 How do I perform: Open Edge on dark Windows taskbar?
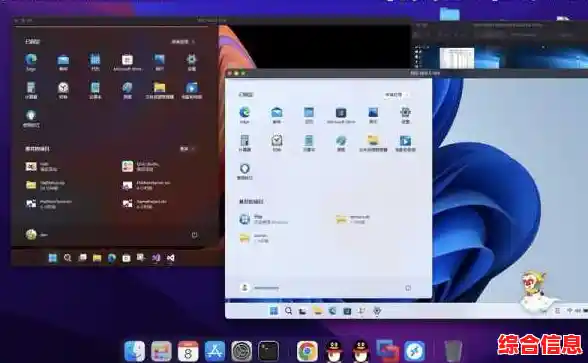(112, 258)
